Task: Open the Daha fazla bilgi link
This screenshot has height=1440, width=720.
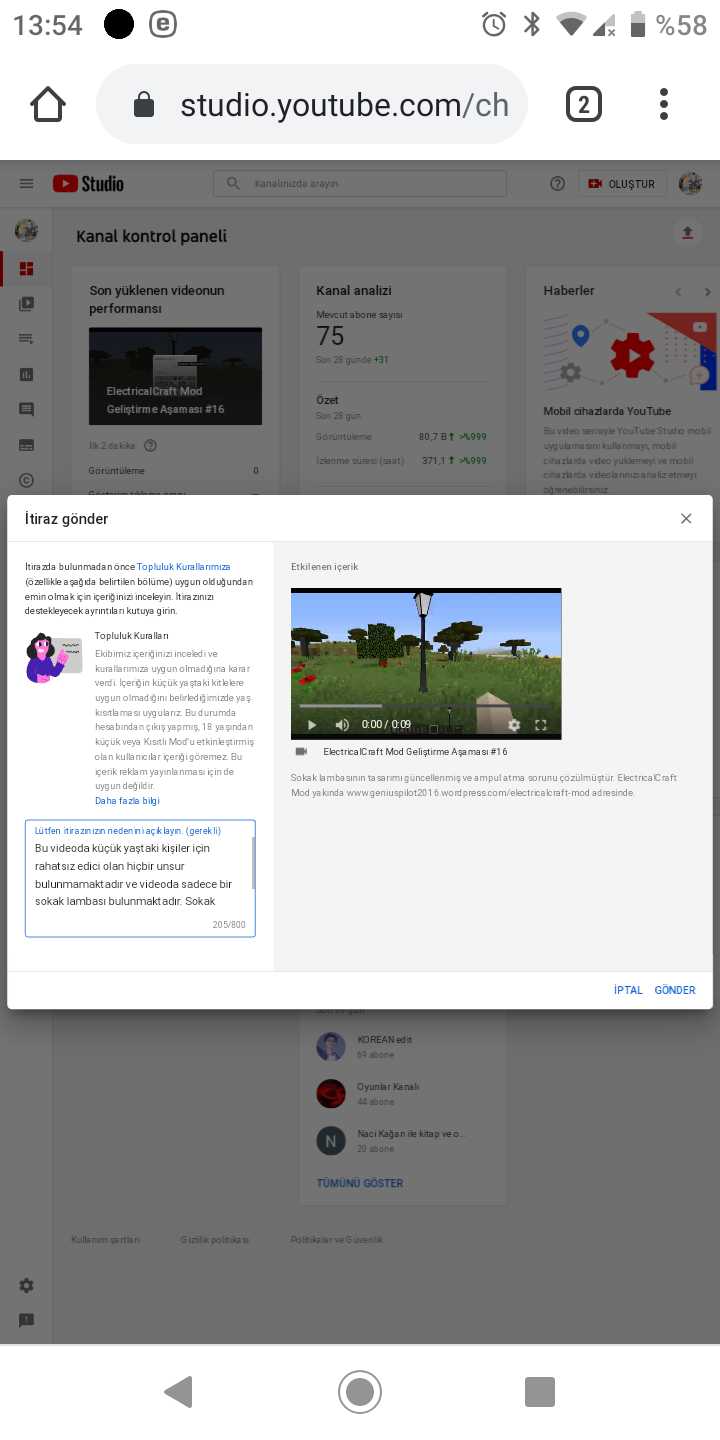Action: tap(127, 800)
